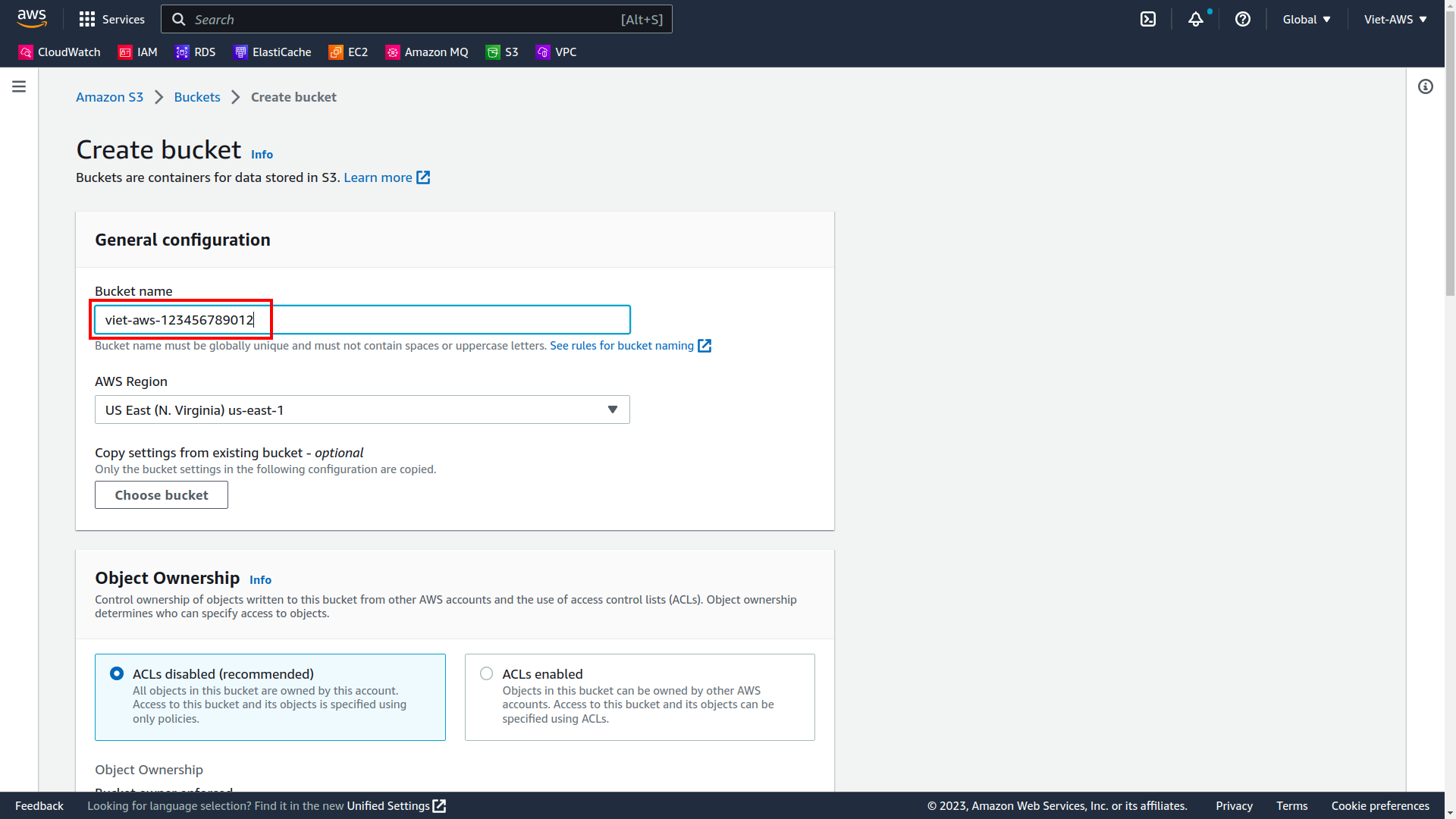The image size is (1456, 819).
Task: Open the Services menu
Action: [x=111, y=18]
